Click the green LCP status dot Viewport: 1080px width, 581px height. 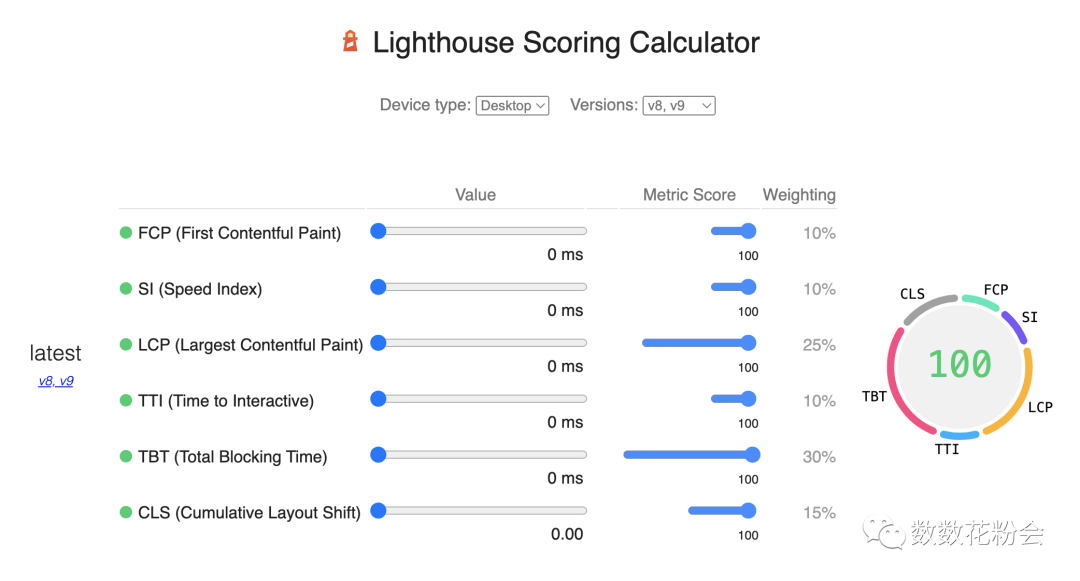coord(126,344)
